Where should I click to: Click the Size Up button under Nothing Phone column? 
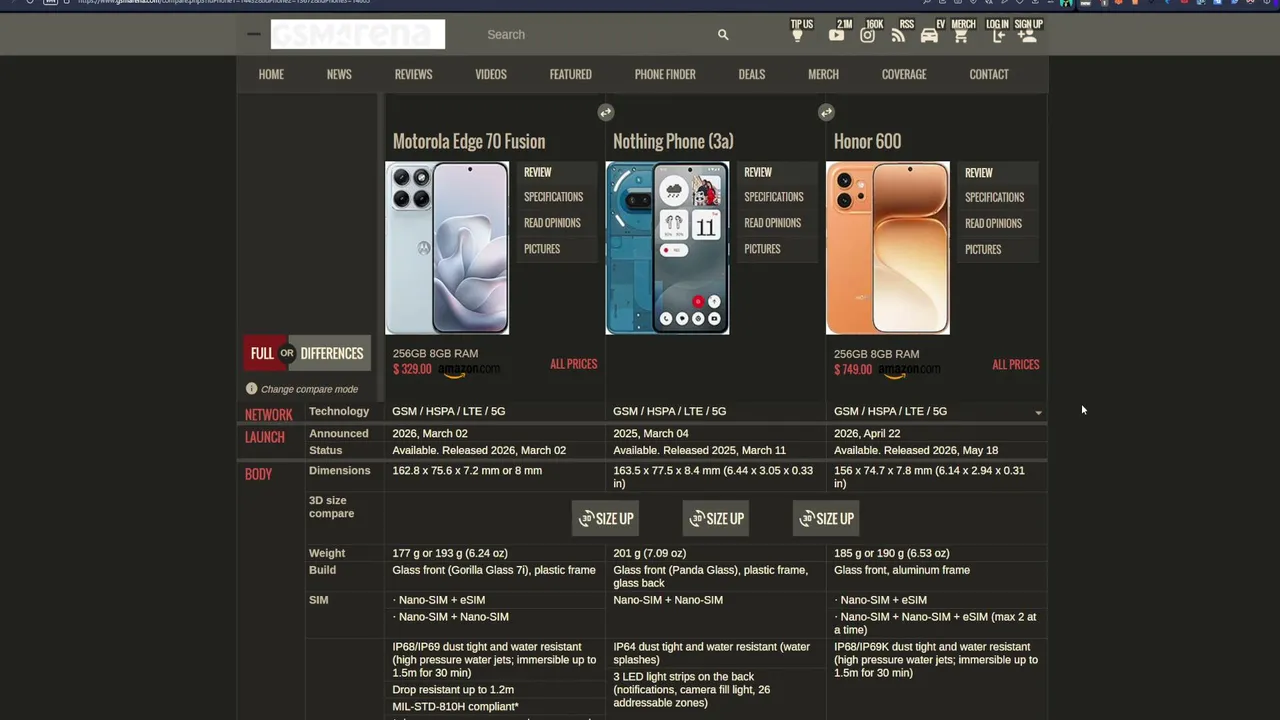[715, 518]
